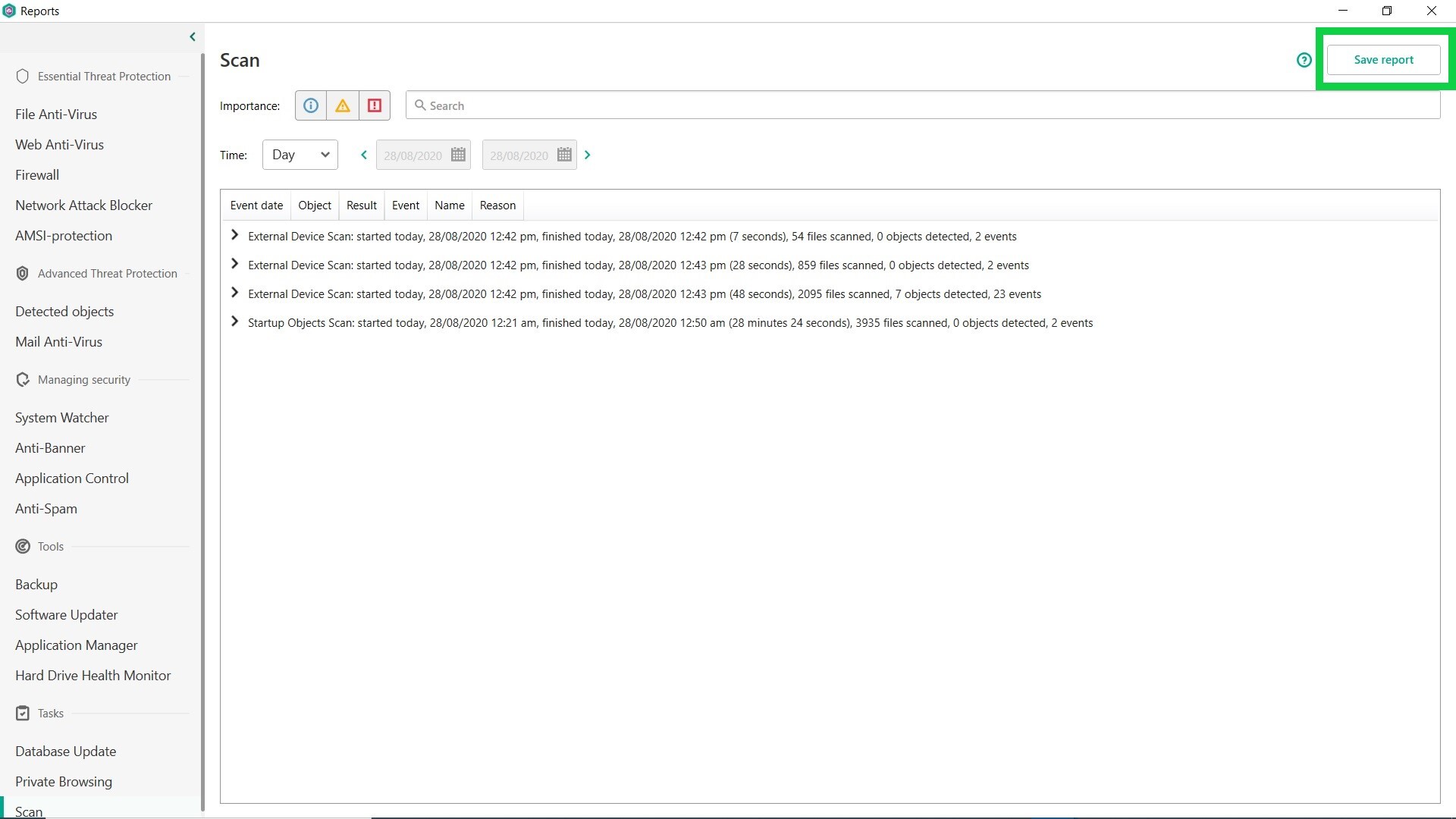Screen dimensions: 1456x819
Task: Toggle the informational events importance filter
Action: pyautogui.click(x=311, y=105)
